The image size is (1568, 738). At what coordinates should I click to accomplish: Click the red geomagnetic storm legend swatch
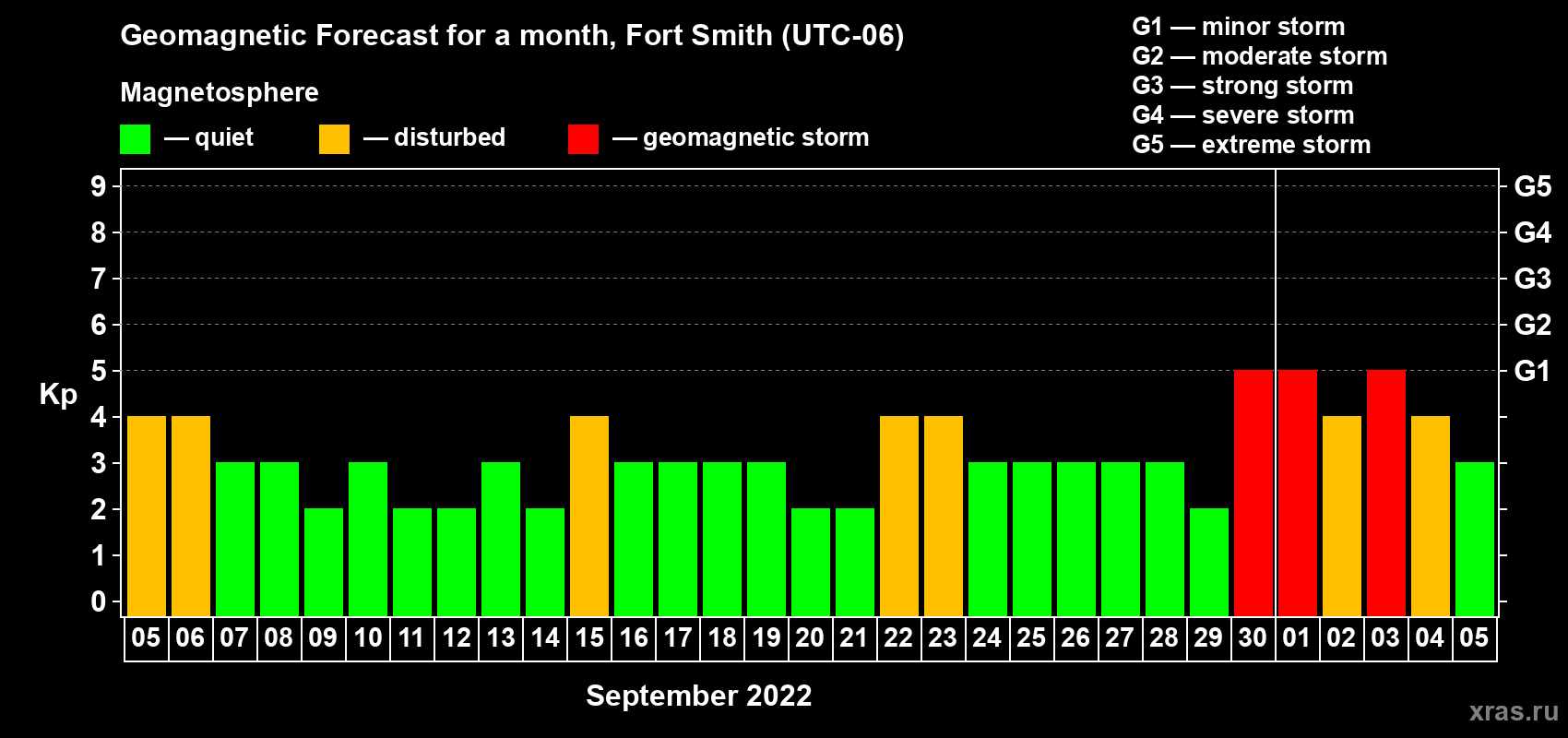[x=583, y=139]
